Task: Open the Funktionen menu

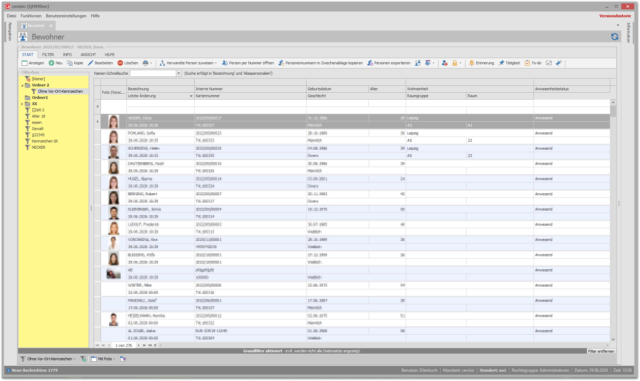Action: pos(31,16)
